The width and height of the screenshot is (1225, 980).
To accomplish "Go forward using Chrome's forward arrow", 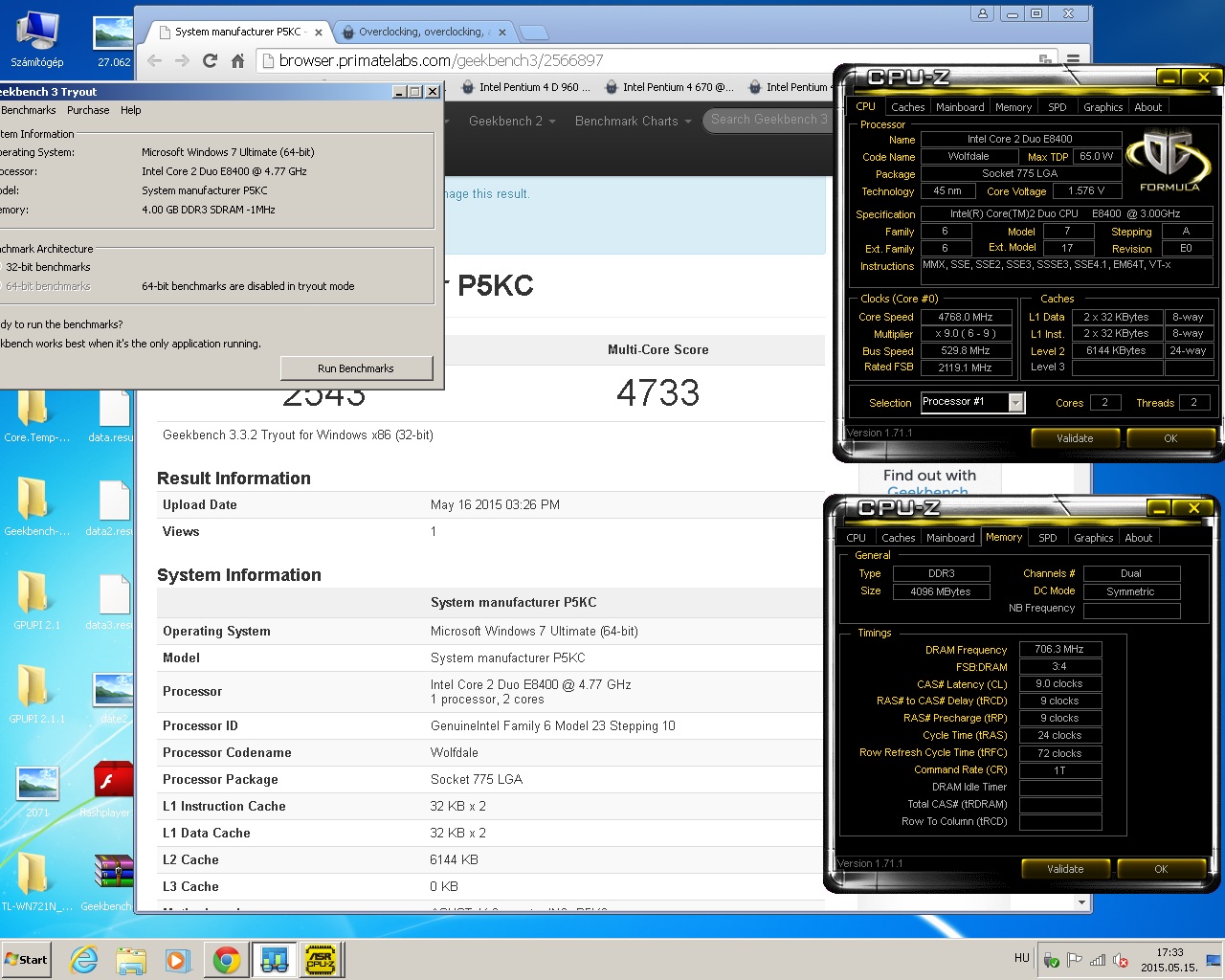I will [x=182, y=60].
